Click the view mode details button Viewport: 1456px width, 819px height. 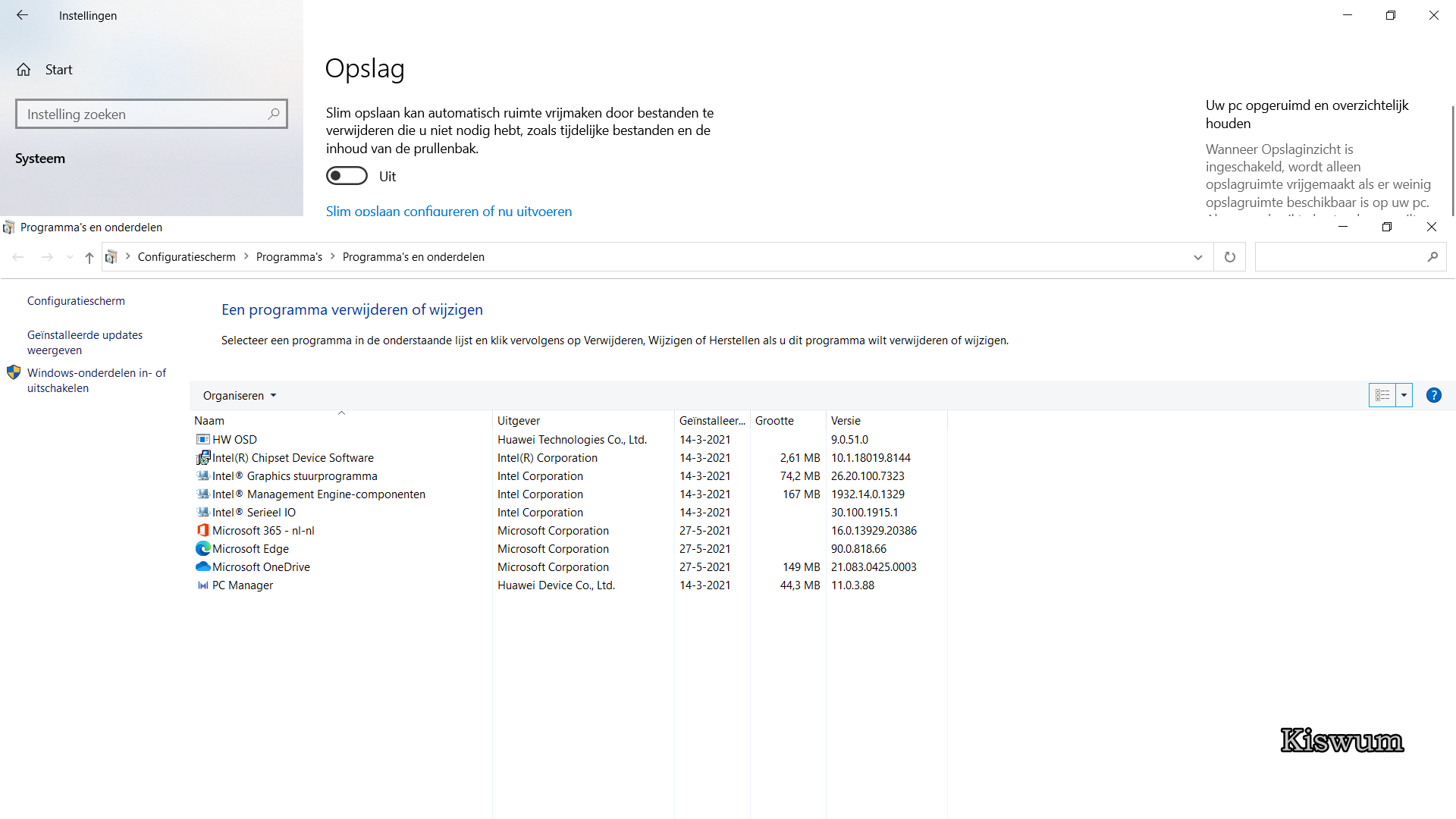(x=1382, y=395)
